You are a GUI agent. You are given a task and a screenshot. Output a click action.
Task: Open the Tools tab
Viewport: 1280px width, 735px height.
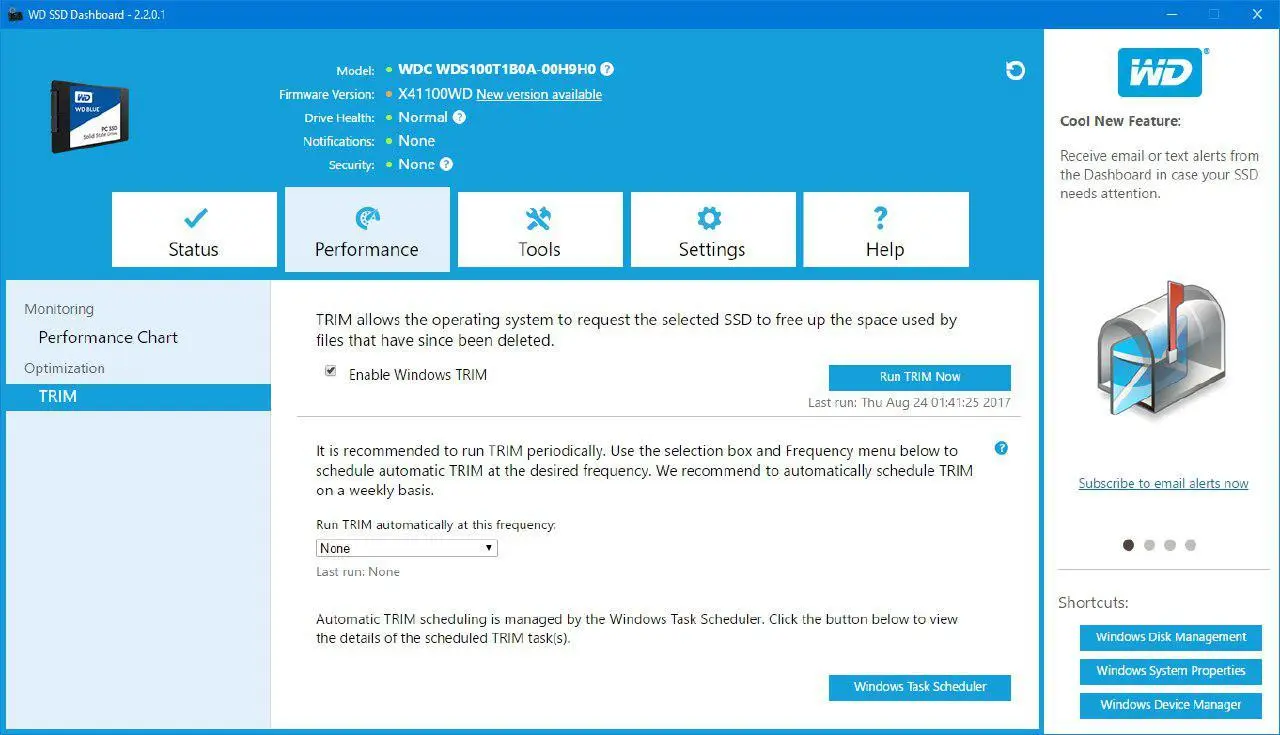click(x=540, y=230)
